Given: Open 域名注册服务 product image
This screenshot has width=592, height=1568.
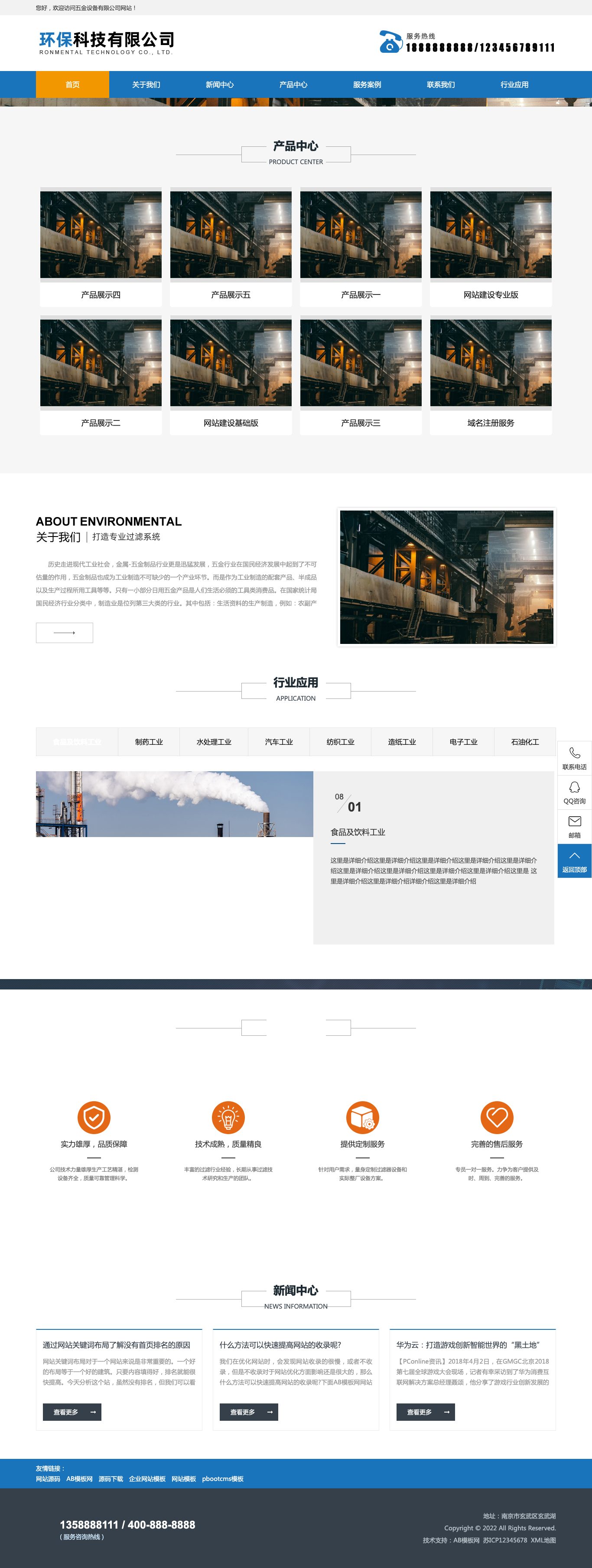Looking at the screenshot, I should pos(491,363).
